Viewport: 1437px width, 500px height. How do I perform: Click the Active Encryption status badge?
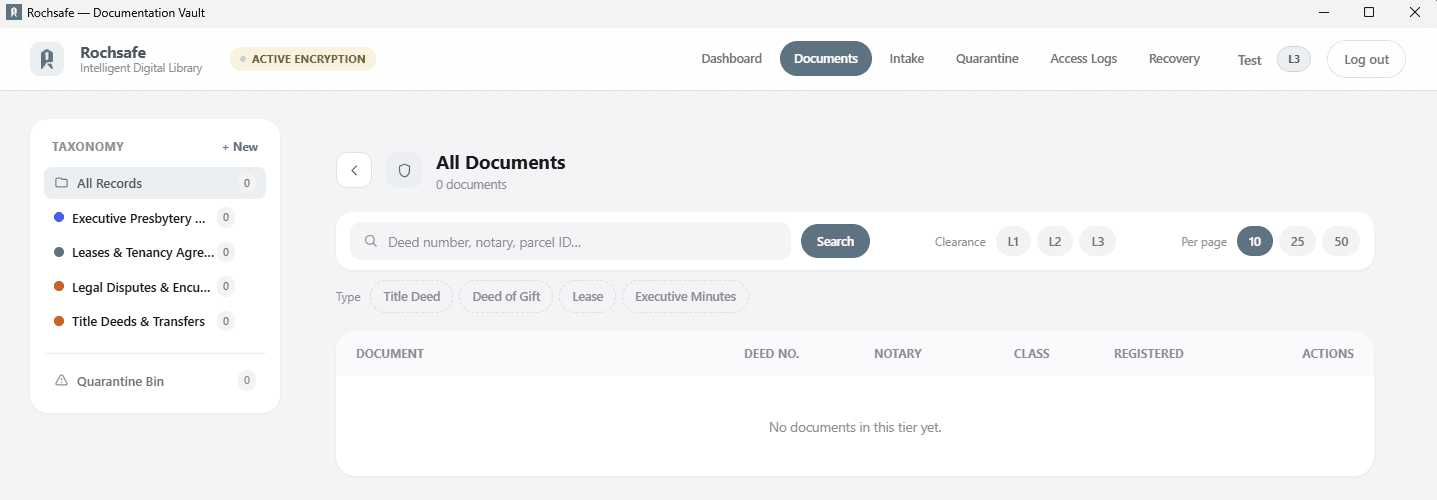[x=303, y=59]
